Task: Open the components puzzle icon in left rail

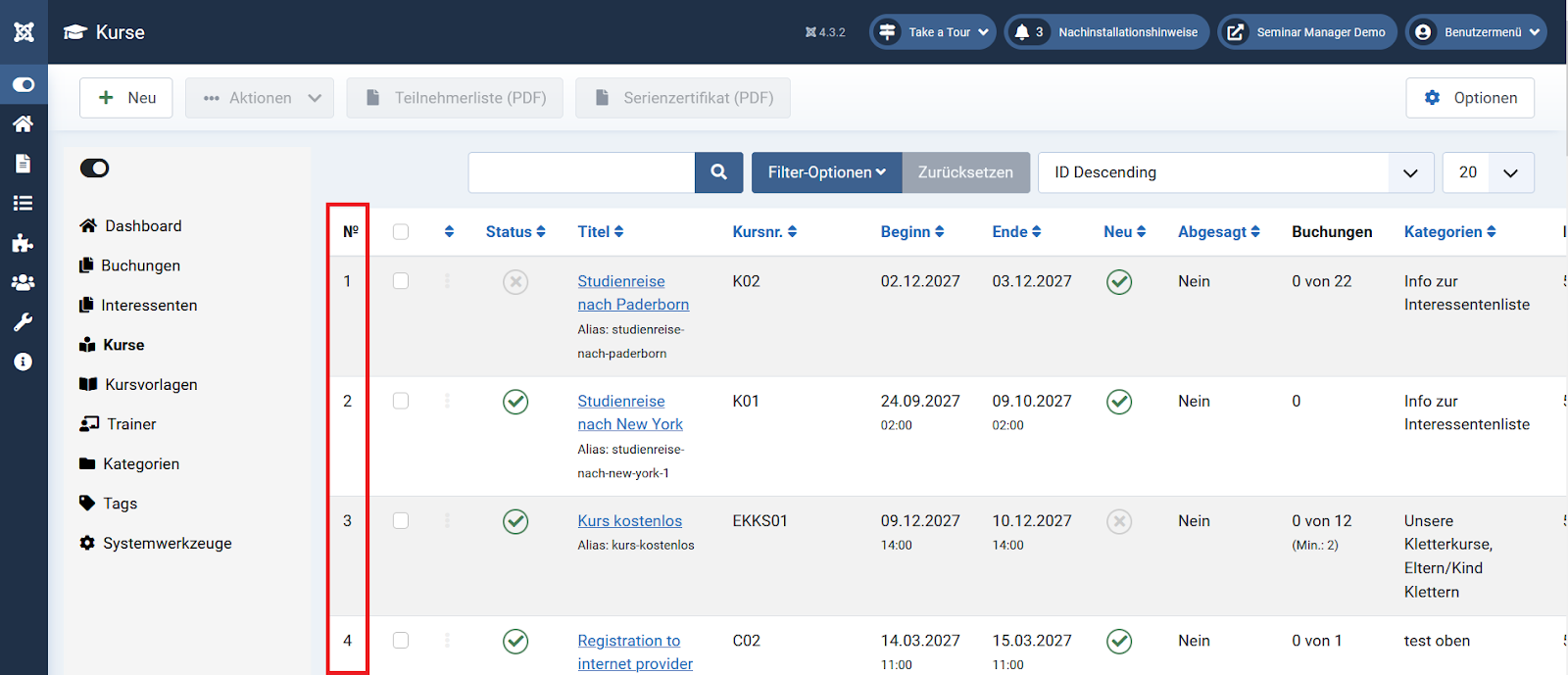Action: (x=23, y=243)
